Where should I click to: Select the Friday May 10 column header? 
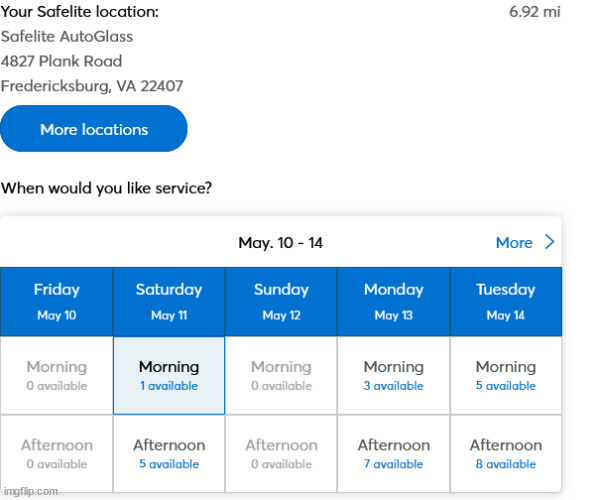pyautogui.click(x=57, y=302)
